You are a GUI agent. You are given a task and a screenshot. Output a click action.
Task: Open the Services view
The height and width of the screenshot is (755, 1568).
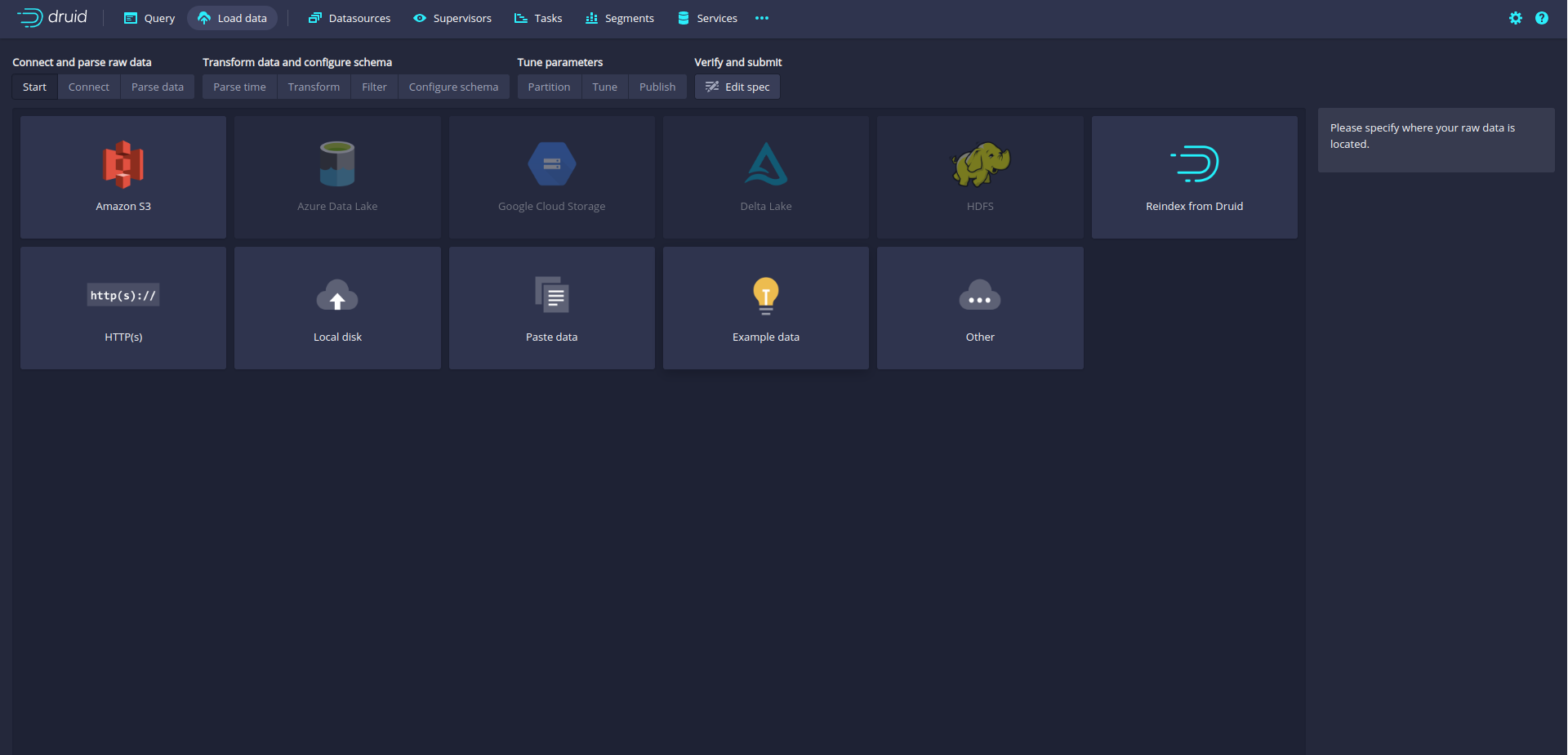707,18
